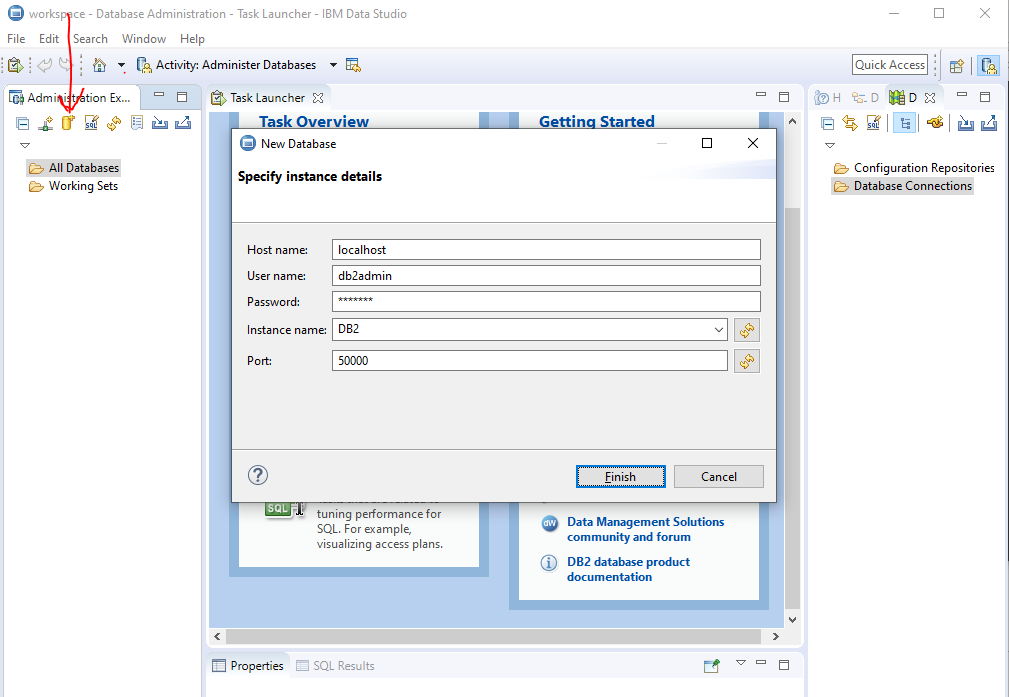
Task: Close the Task Launcher tab
Action: pos(318,98)
